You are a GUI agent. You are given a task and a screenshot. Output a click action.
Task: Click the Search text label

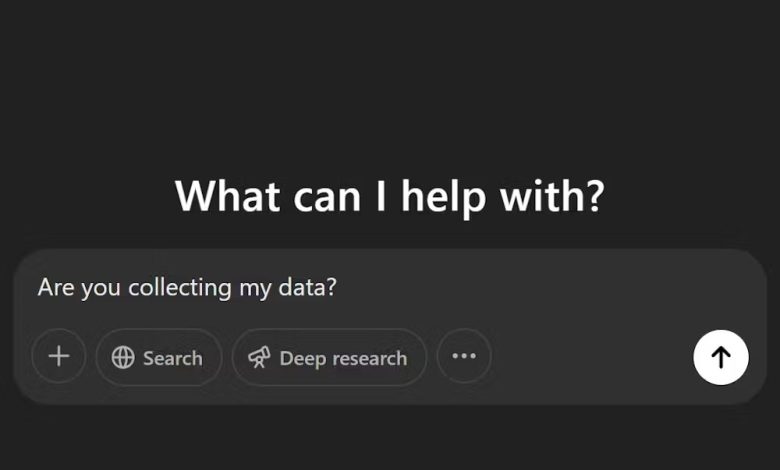click(173, 358)
